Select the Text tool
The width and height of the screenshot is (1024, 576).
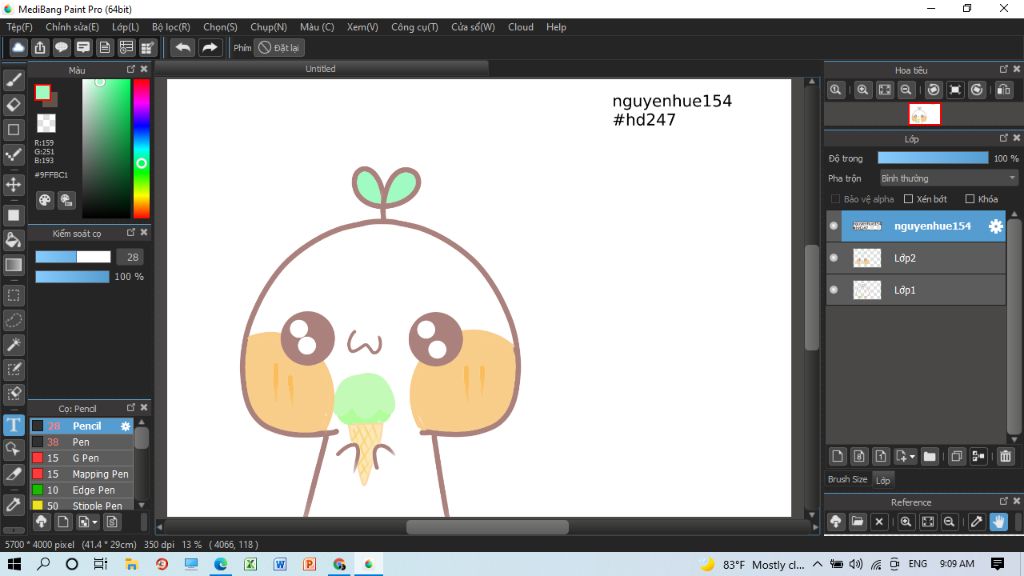14,425
